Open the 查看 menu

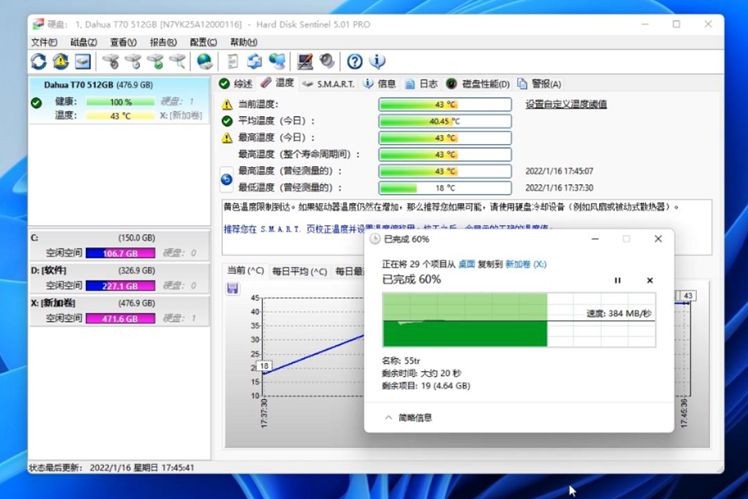tap(124, 42)
